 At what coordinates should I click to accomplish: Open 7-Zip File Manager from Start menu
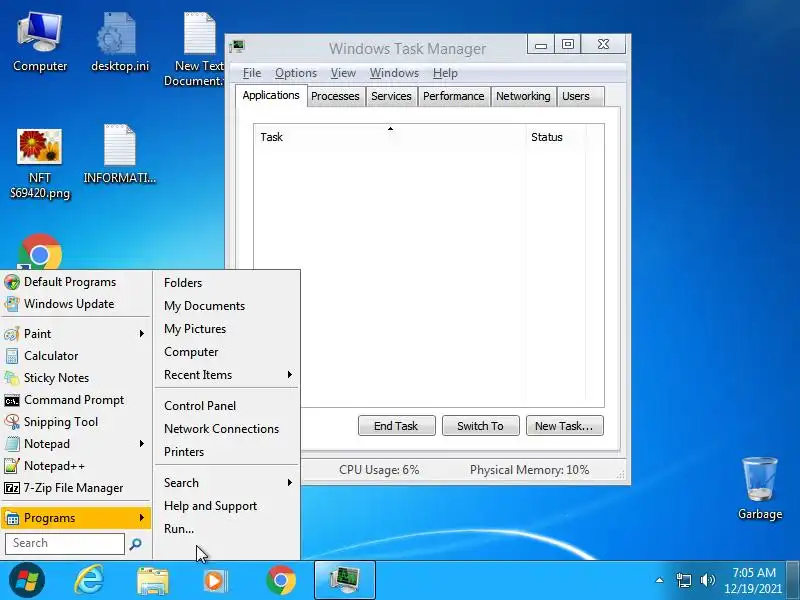click(76, 488)
